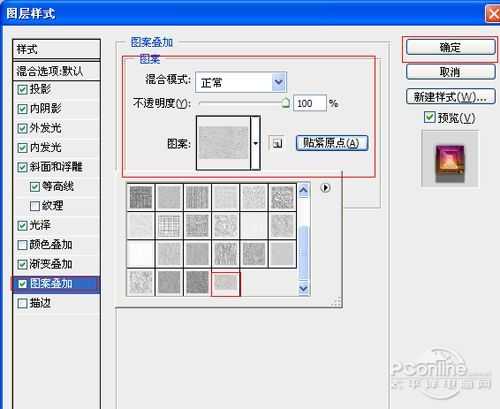Close the 图层样式 dialog window

tap(493, 15)
